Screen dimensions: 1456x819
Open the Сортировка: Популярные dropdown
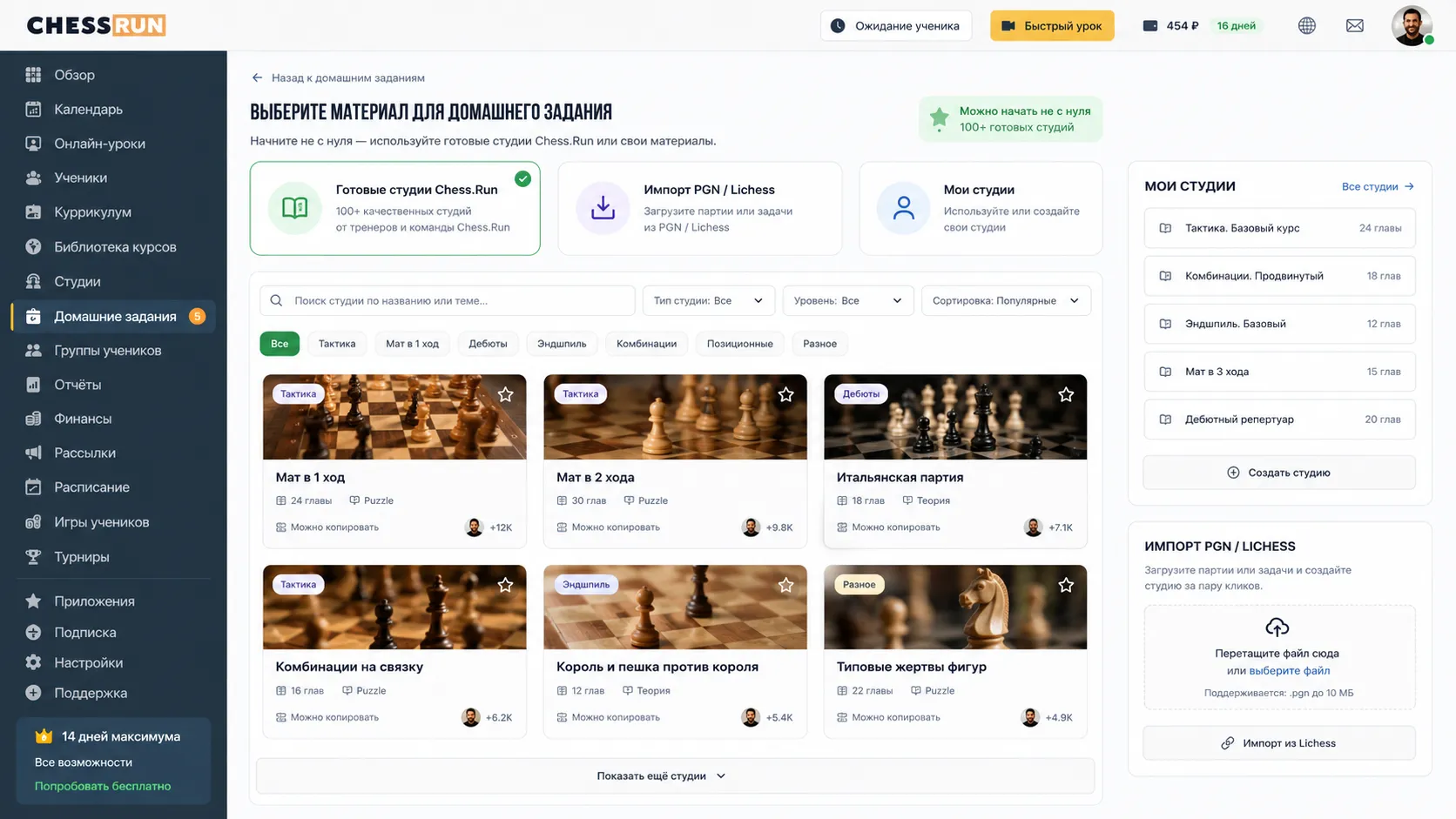point(1006,300)
